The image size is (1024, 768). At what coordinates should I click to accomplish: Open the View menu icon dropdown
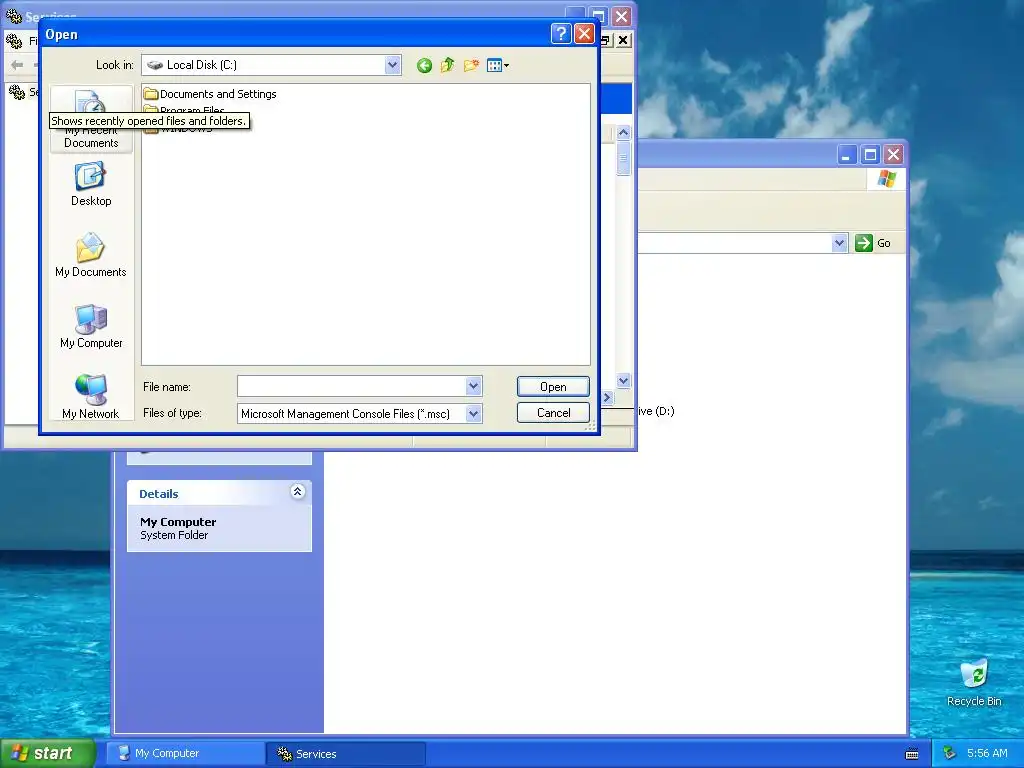point(498,65)
